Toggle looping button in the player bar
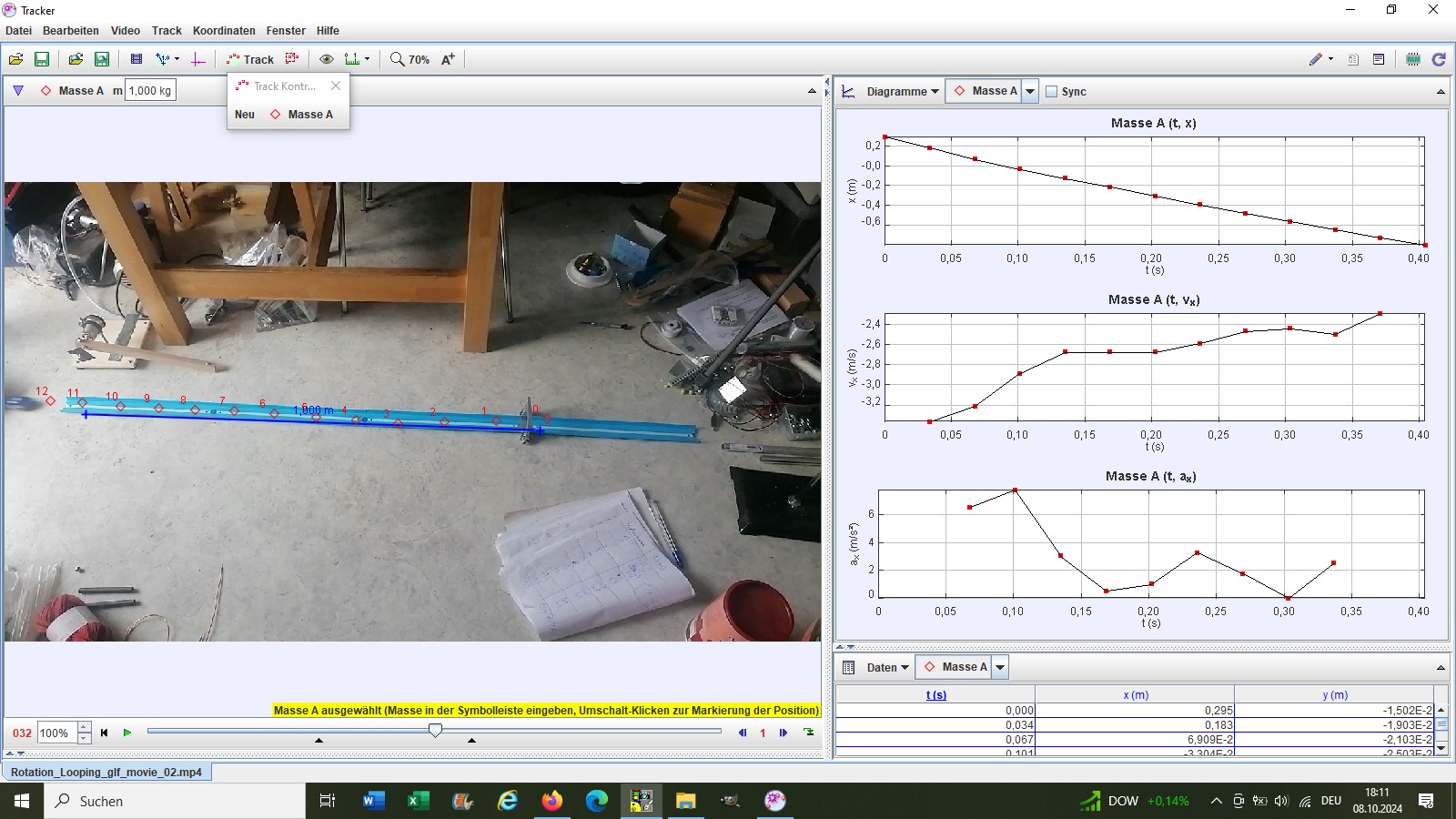Viewport: 1456px width, 819px height. click(x=808, y=733)
